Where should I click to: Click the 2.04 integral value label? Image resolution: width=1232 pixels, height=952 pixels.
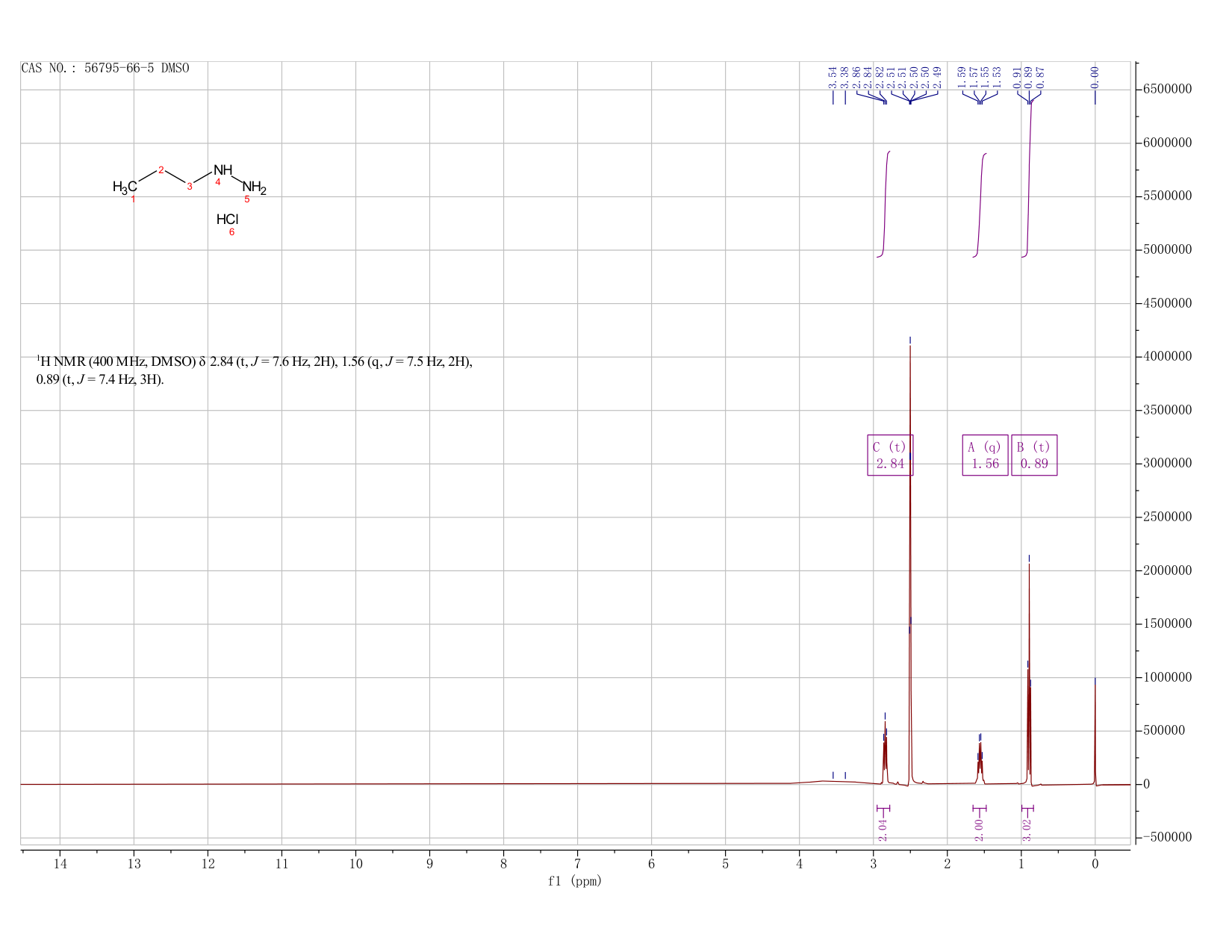pos(883,830)
